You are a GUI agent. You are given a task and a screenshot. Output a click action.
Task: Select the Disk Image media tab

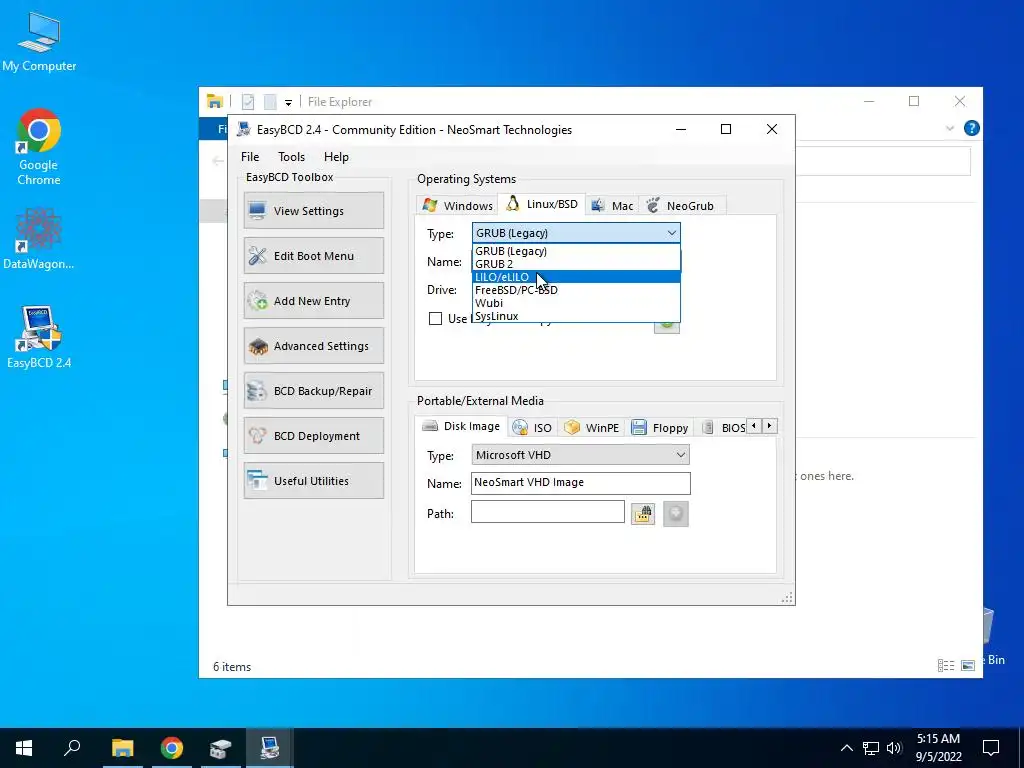[x=461, y=426]
